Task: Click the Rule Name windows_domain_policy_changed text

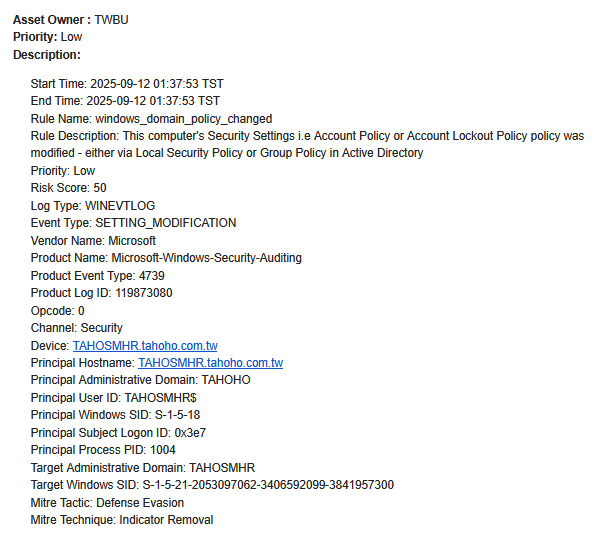Action: [x=151, y=119]
